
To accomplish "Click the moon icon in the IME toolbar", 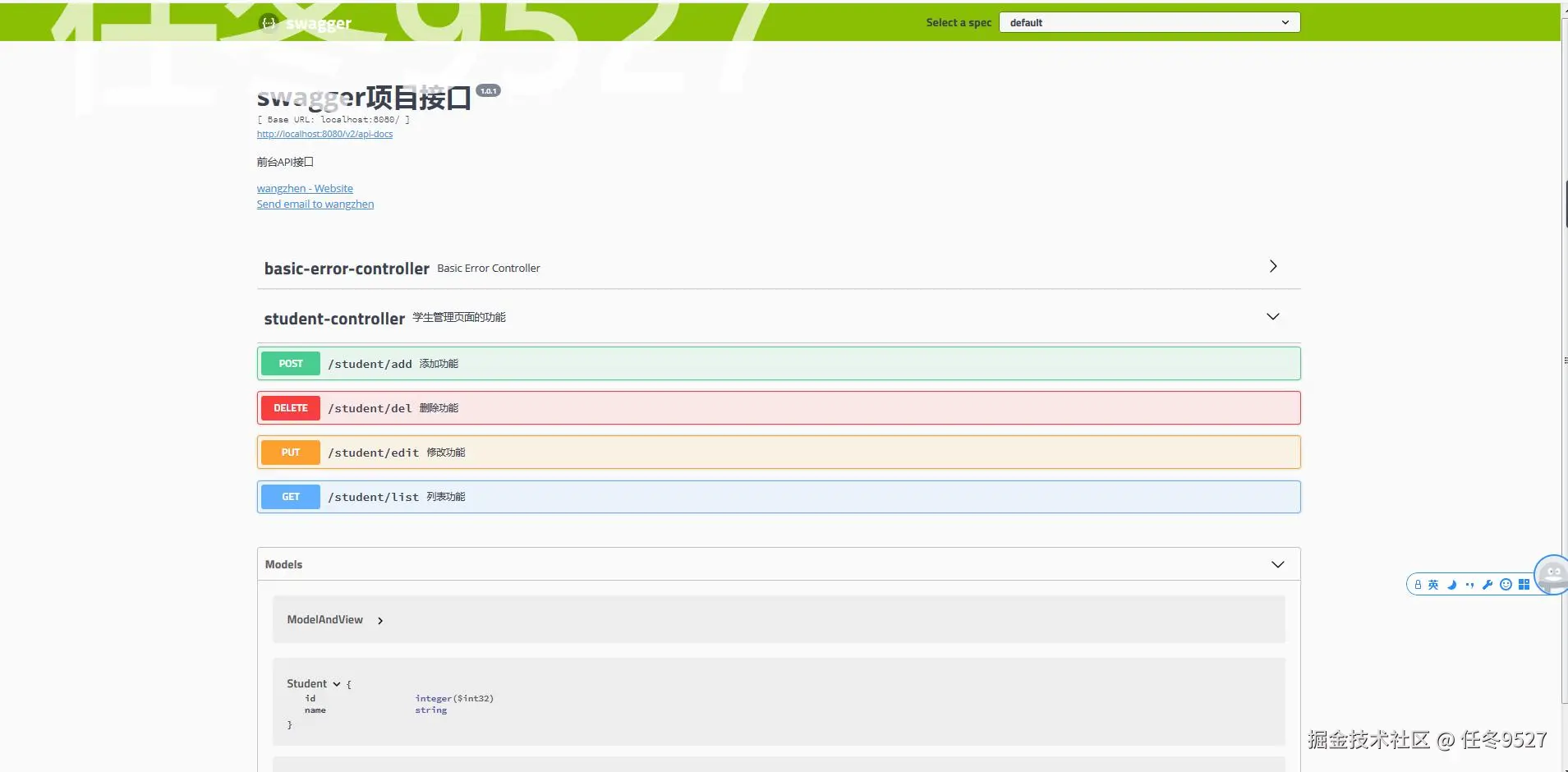I will click(1451, 585).
